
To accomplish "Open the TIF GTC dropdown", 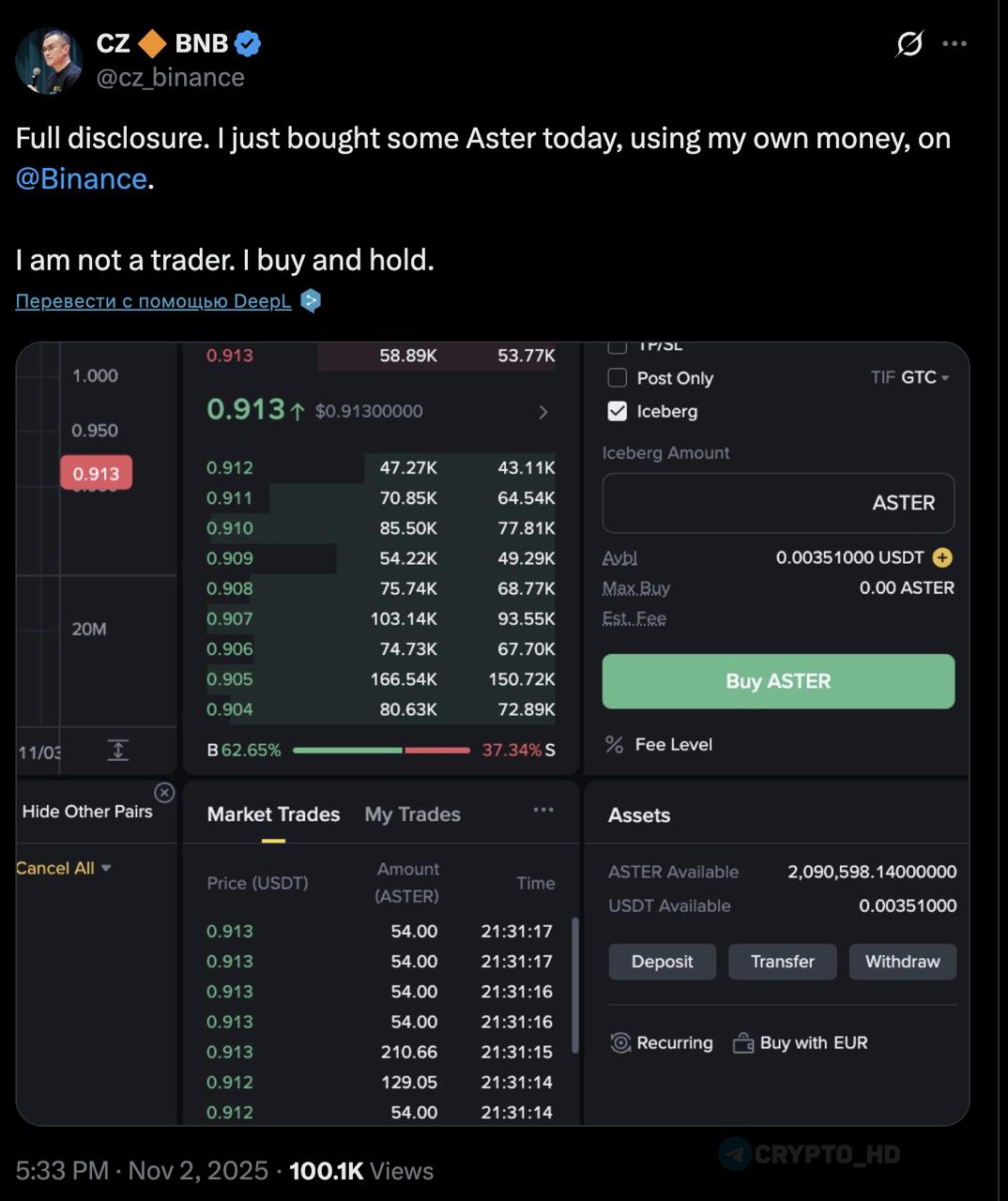I will tap(924, 377).
